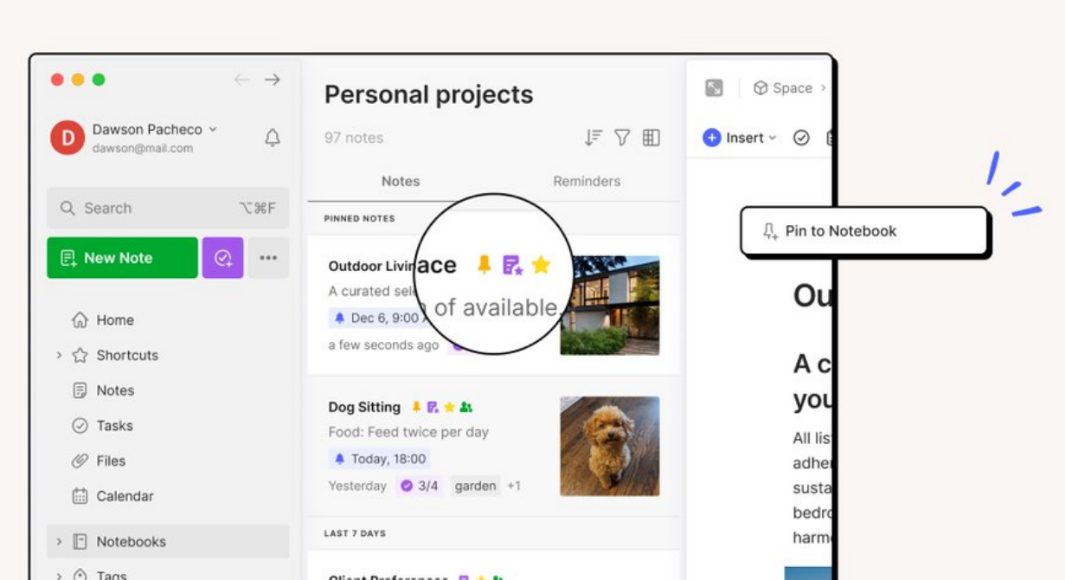Navigate forward with the right arrow
This screenshot has width=1065, height=580.
click(272, 80)
